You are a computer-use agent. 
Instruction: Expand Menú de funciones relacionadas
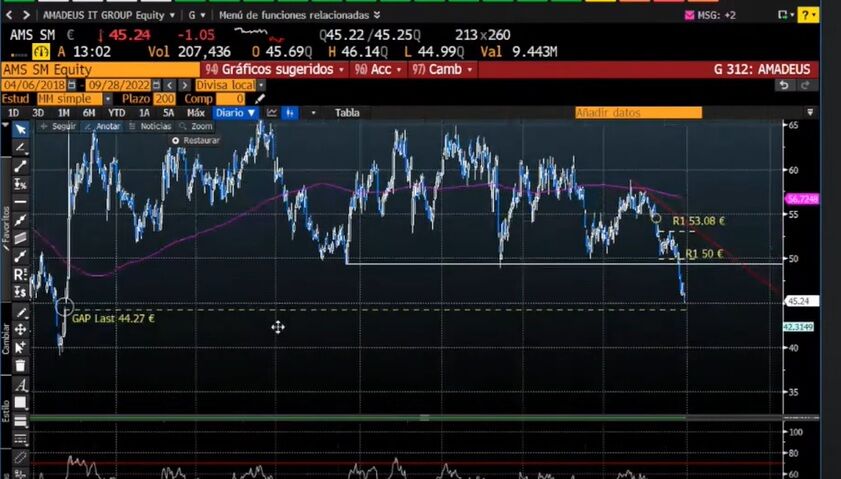click(299, 16)
